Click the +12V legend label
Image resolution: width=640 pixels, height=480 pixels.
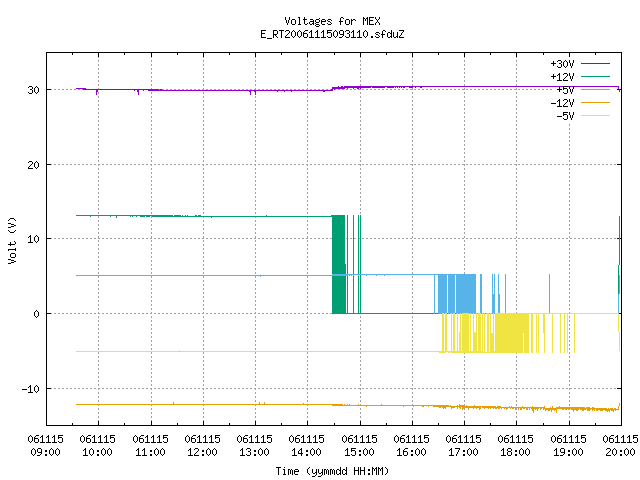(562, 77)
